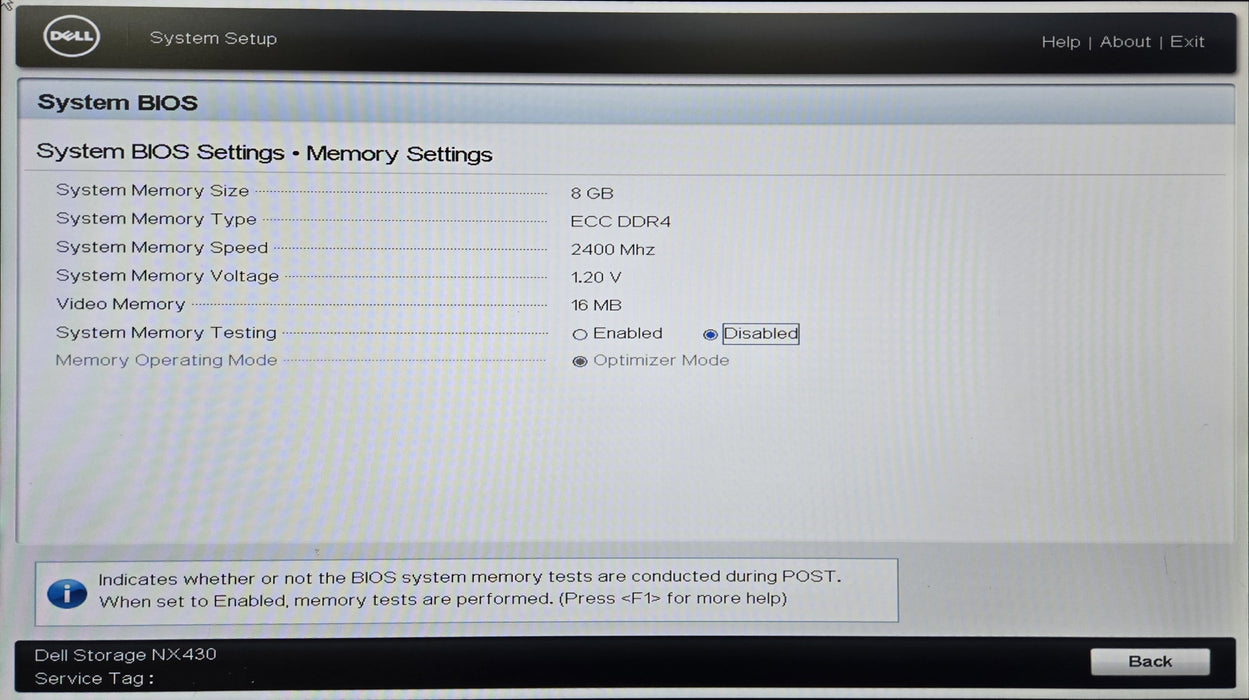This screenshot has height=700, width=1249.
Task: Click the System Memory Size label
Action: click(x=152, y=190)
